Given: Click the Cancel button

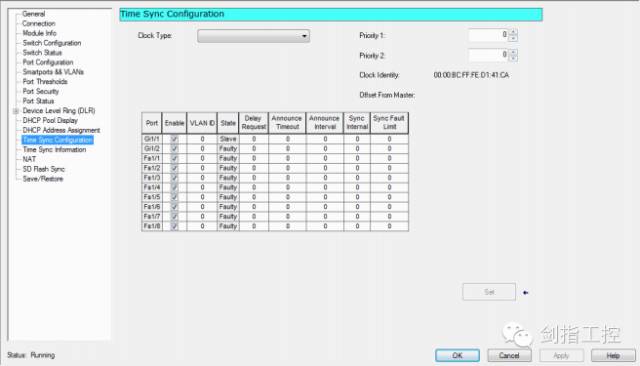Looking at the screenshot, I should pos(509,355).
